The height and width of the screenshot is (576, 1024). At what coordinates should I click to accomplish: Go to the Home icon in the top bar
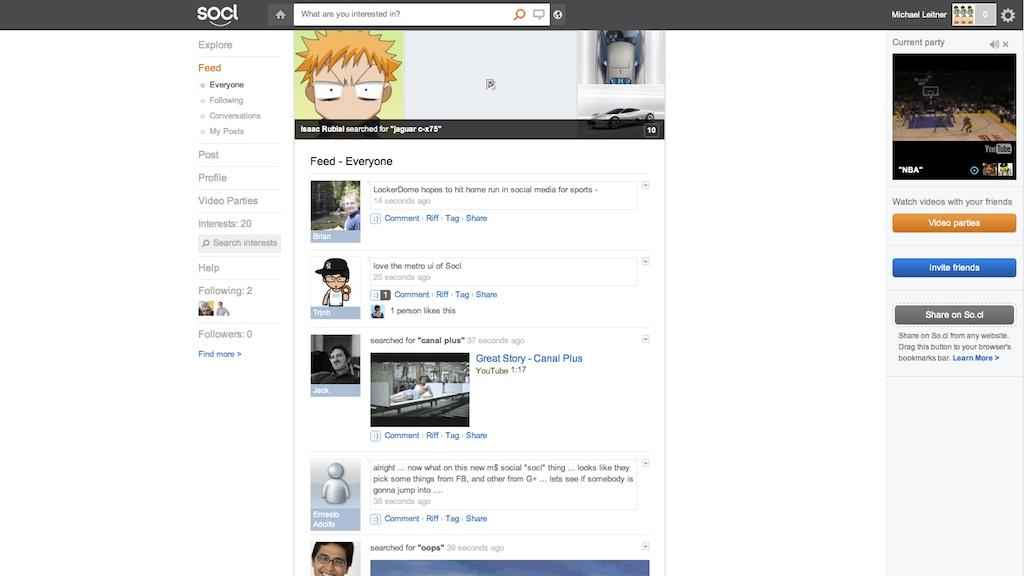click(x=280, y=14)
